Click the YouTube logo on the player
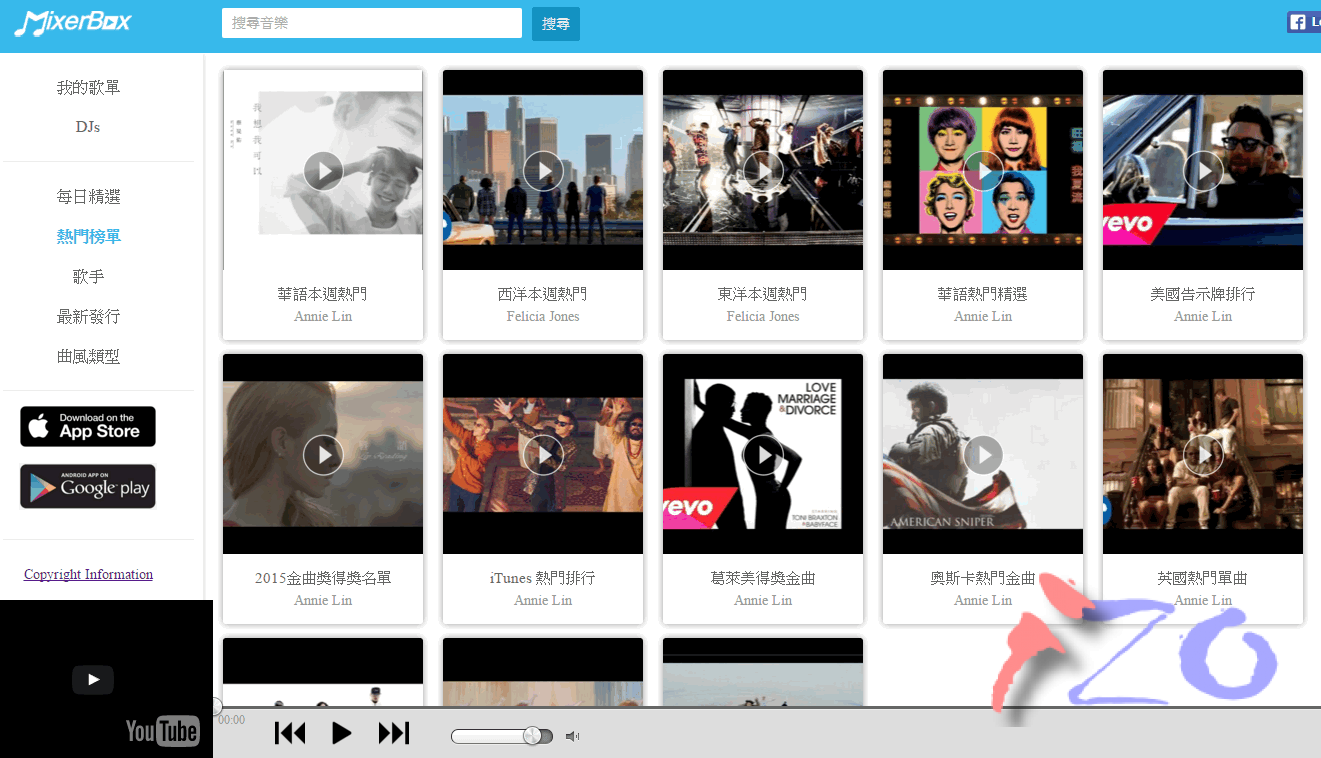 [x=162, y=731]
